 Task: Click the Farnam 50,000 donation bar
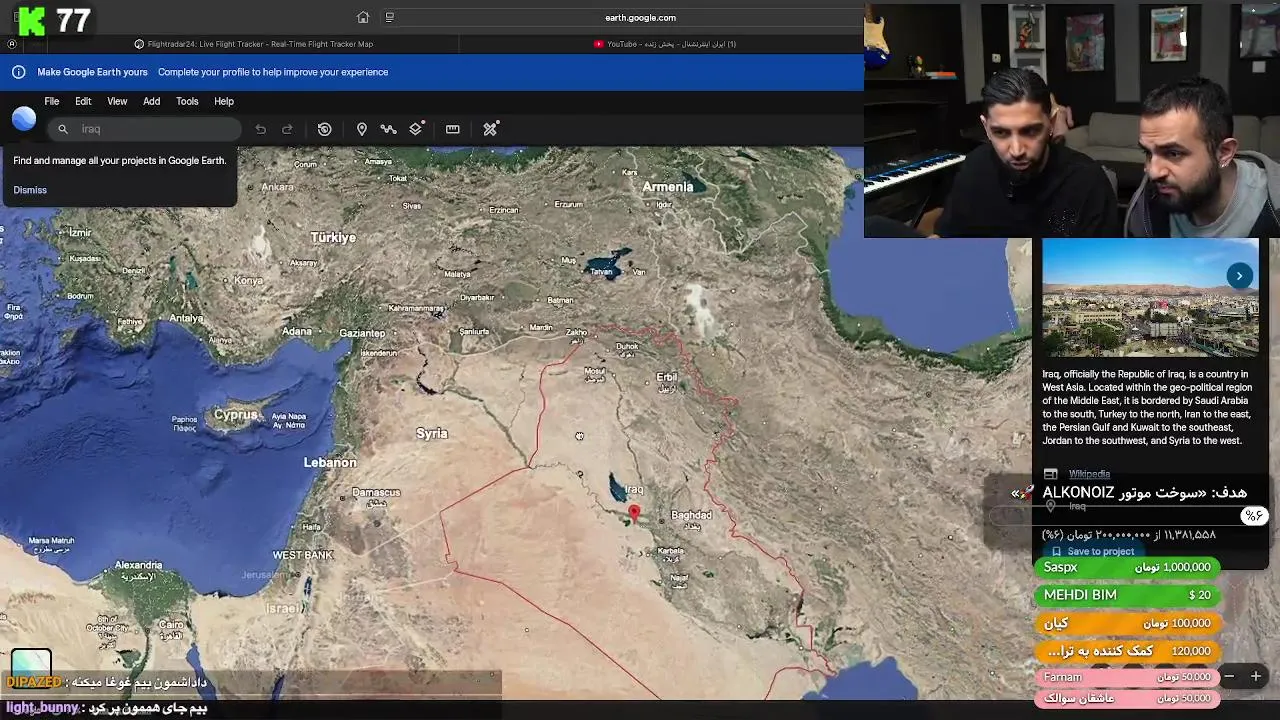click(1127, 677)
